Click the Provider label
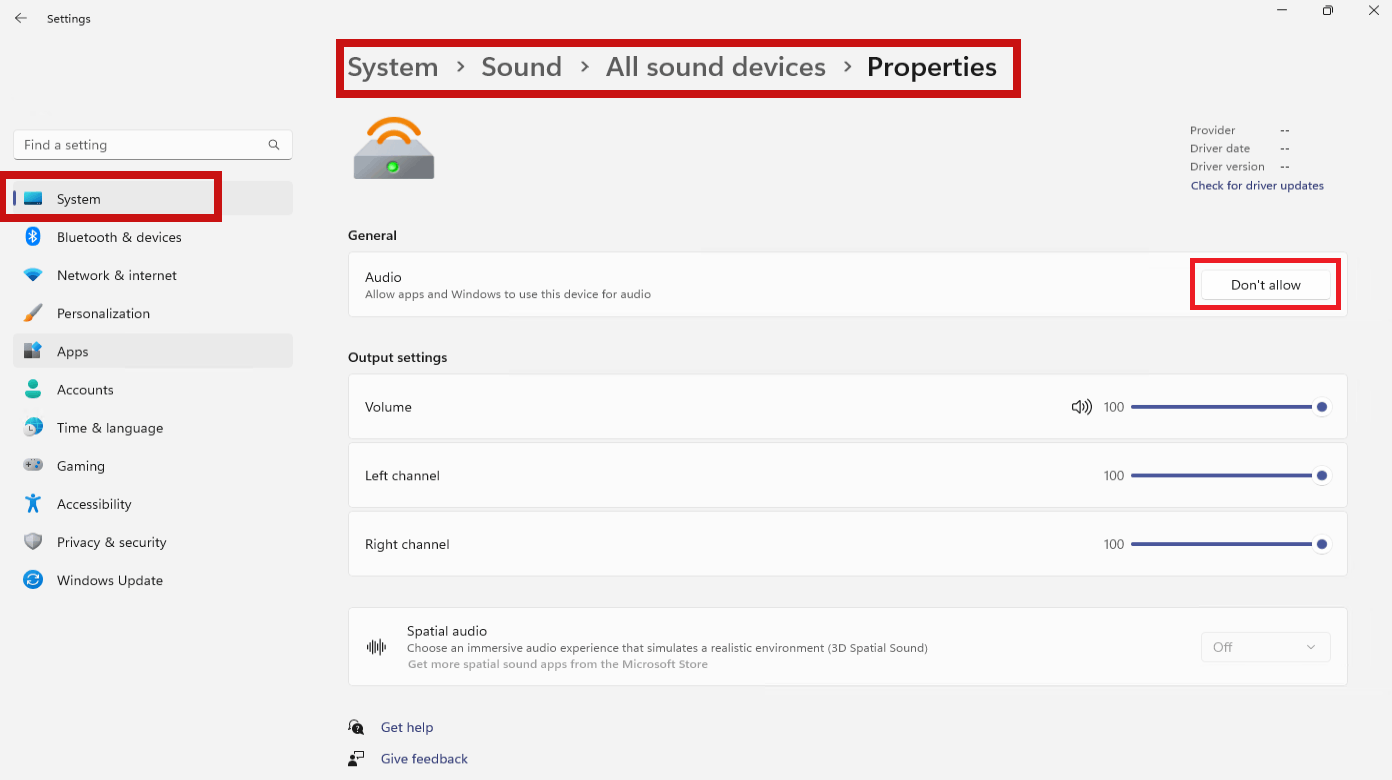Viewport: 1392px width, 780px height. click(x=1212, y=130)
